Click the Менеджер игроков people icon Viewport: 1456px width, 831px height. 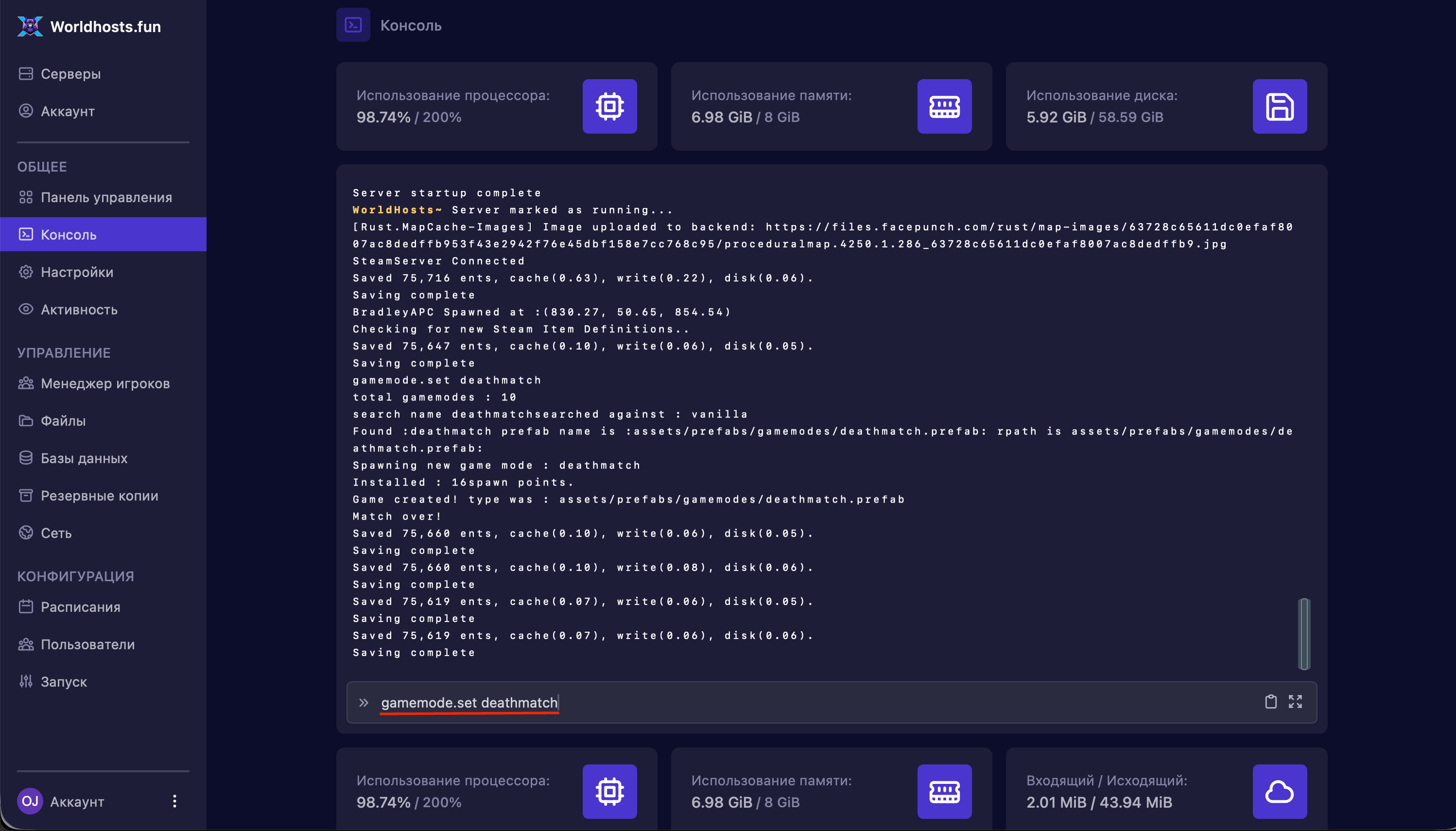tap(26, 383)
